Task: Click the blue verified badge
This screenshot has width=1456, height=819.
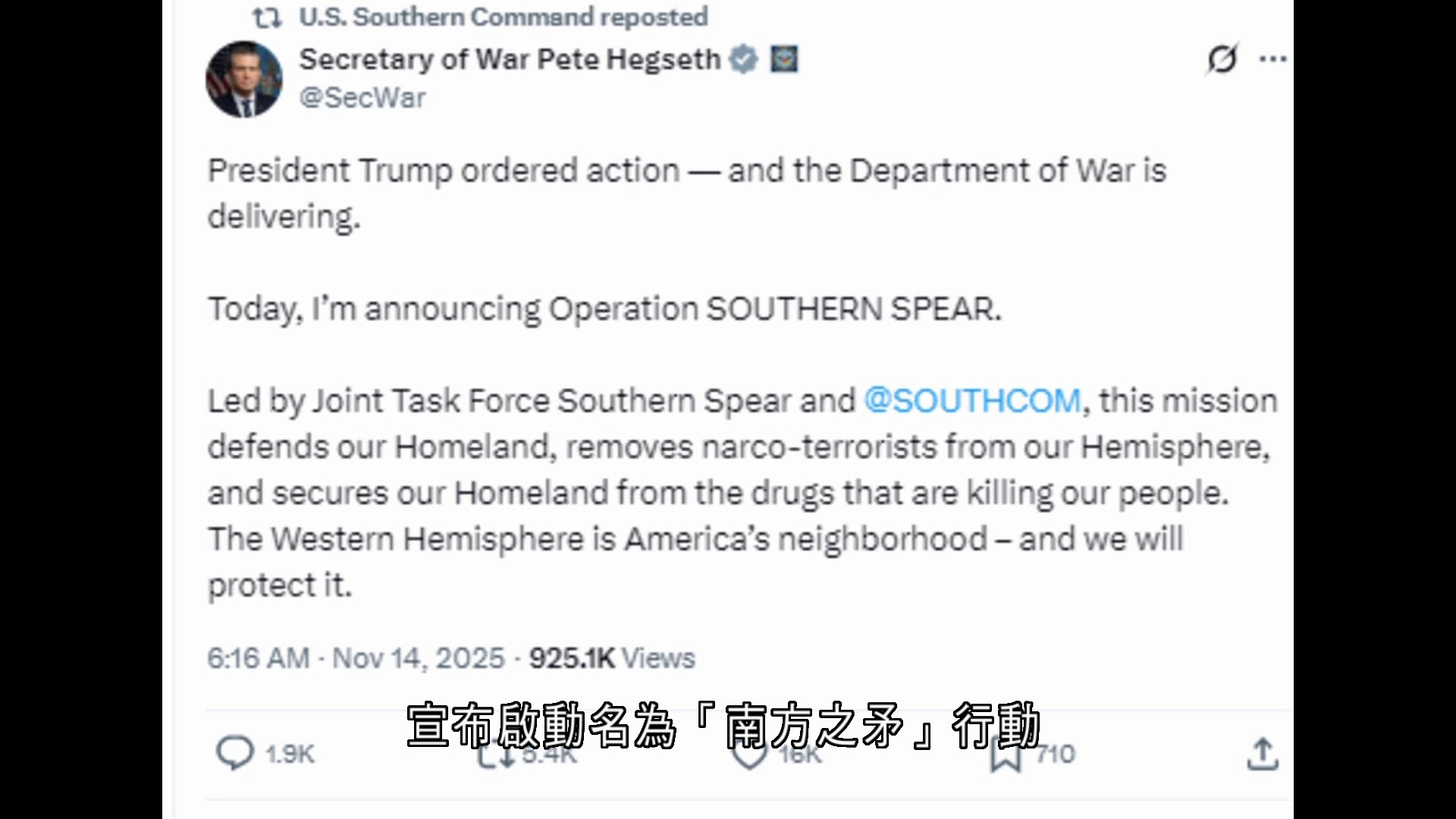Action: click(x=743, y=59)
